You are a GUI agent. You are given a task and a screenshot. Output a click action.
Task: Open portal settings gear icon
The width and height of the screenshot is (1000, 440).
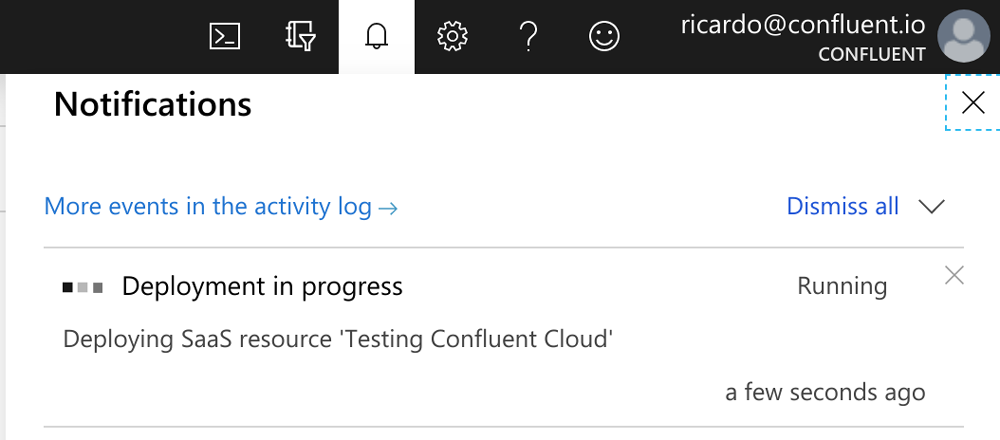coord(452,36)
